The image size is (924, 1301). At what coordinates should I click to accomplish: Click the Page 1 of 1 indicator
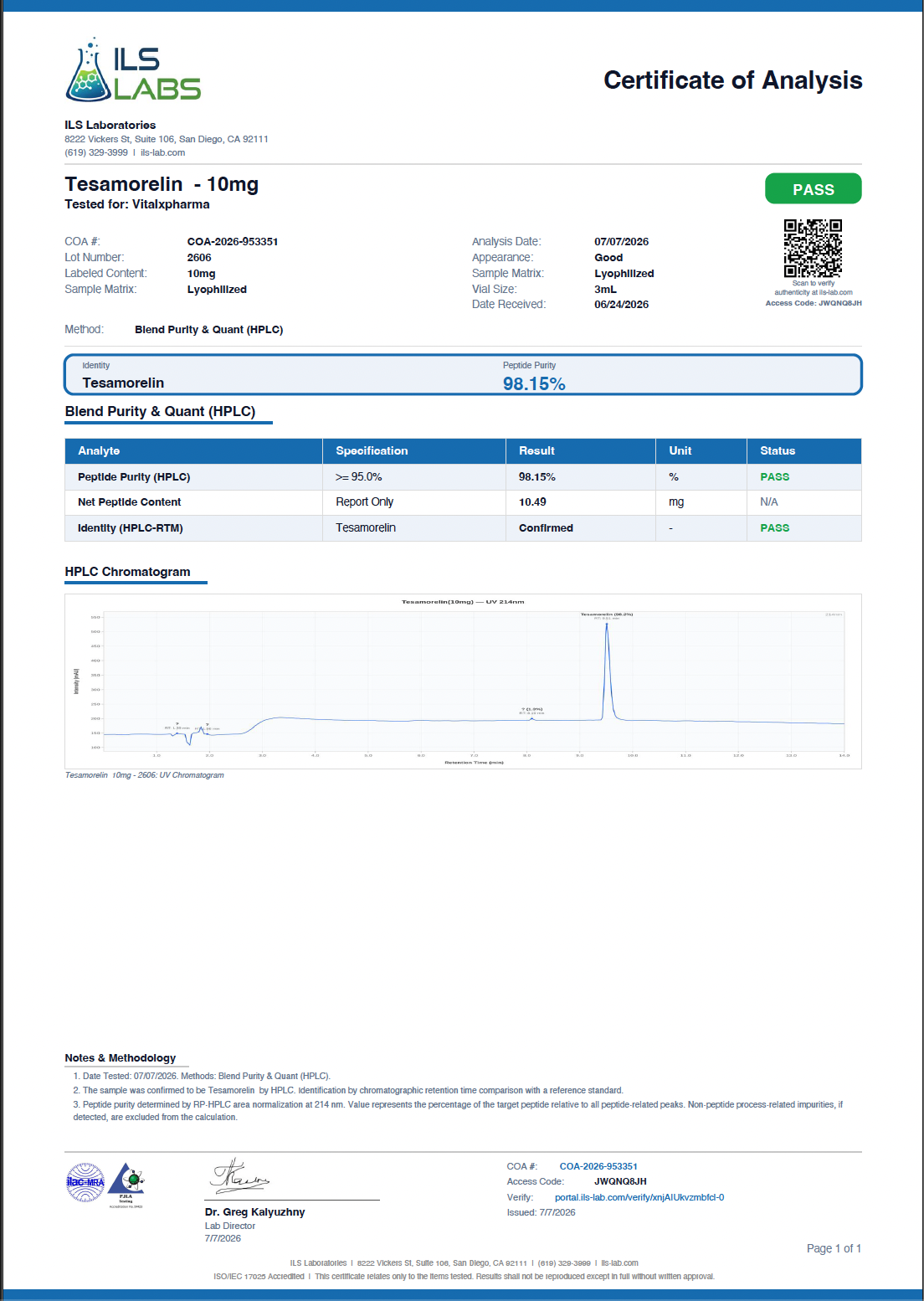[x=834, y=1248]
